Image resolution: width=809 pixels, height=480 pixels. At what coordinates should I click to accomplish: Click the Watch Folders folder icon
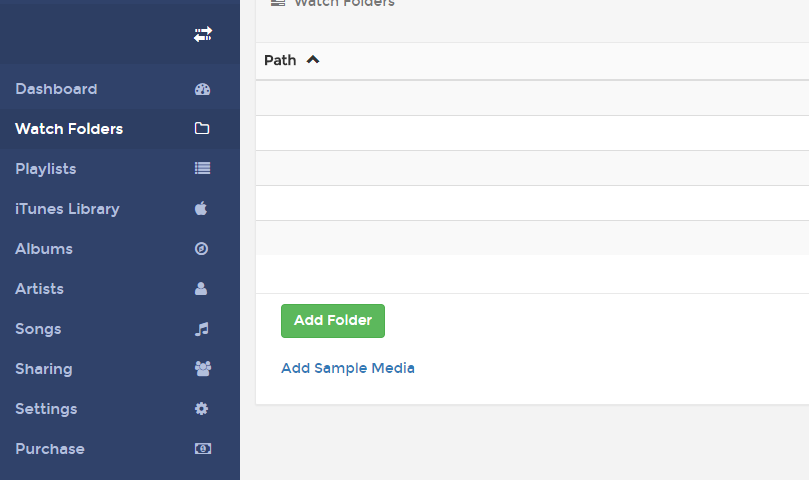point(202,128)
